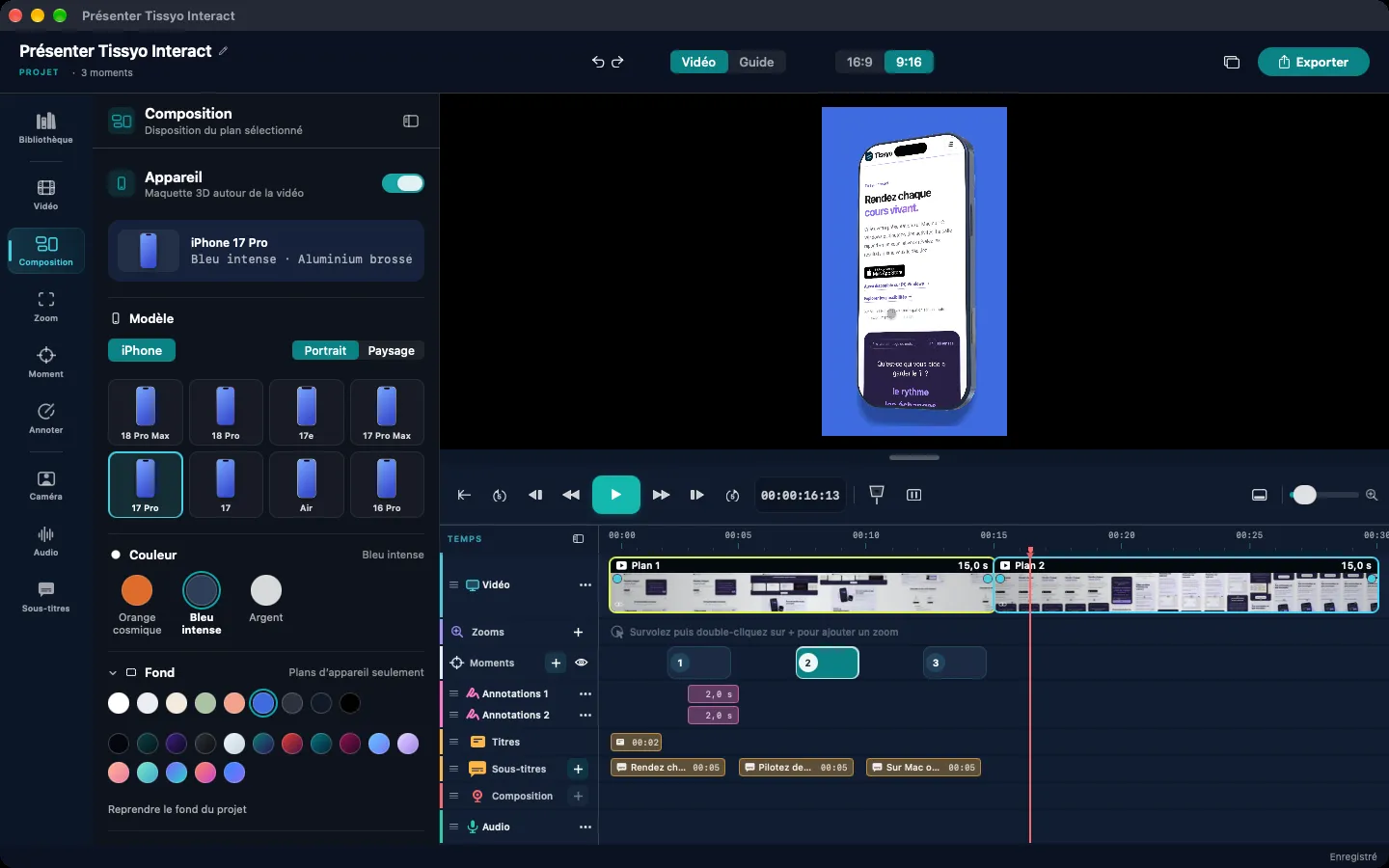
Task: Open the Vidéo sidebar panel
Action: [45, 195]
